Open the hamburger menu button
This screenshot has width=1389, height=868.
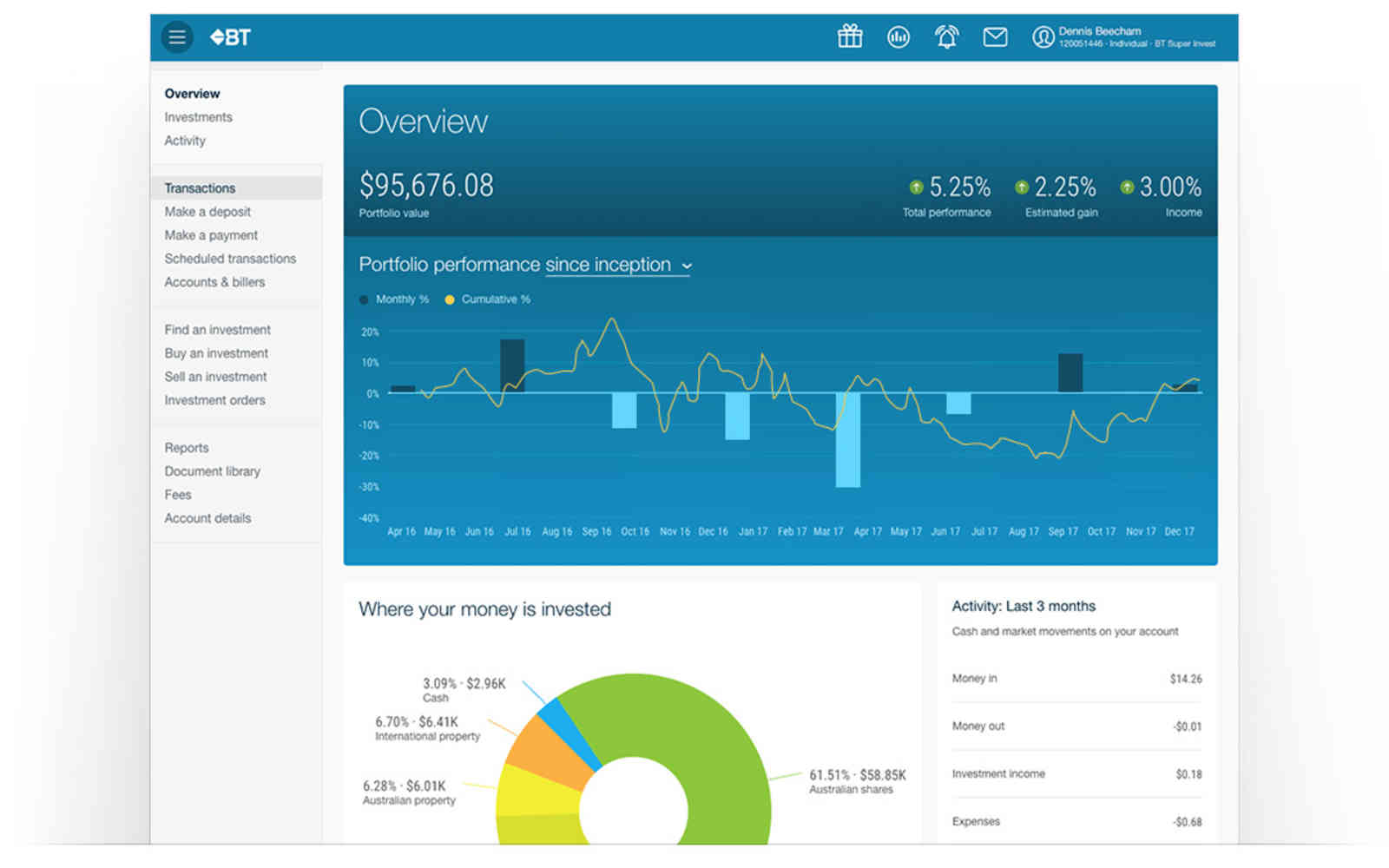177,36
